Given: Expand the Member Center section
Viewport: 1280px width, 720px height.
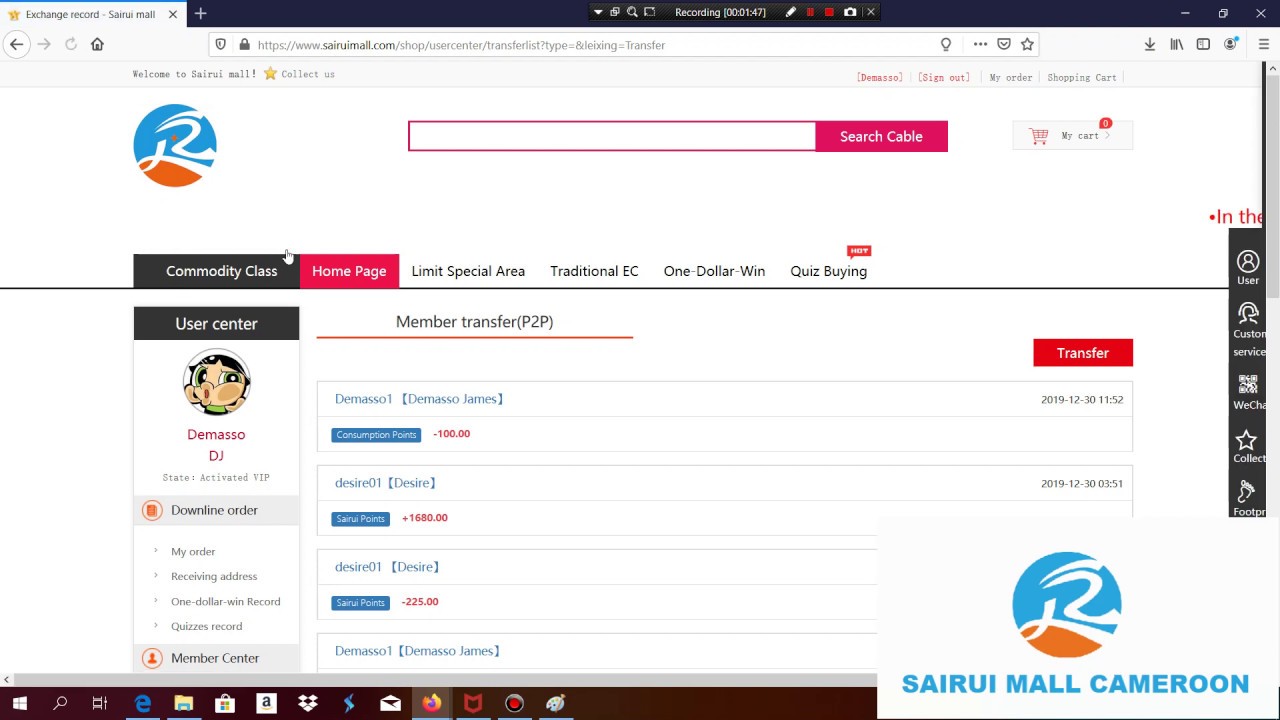Looking at the screenshot, I should pyautogui.click(x=216, y=658).
